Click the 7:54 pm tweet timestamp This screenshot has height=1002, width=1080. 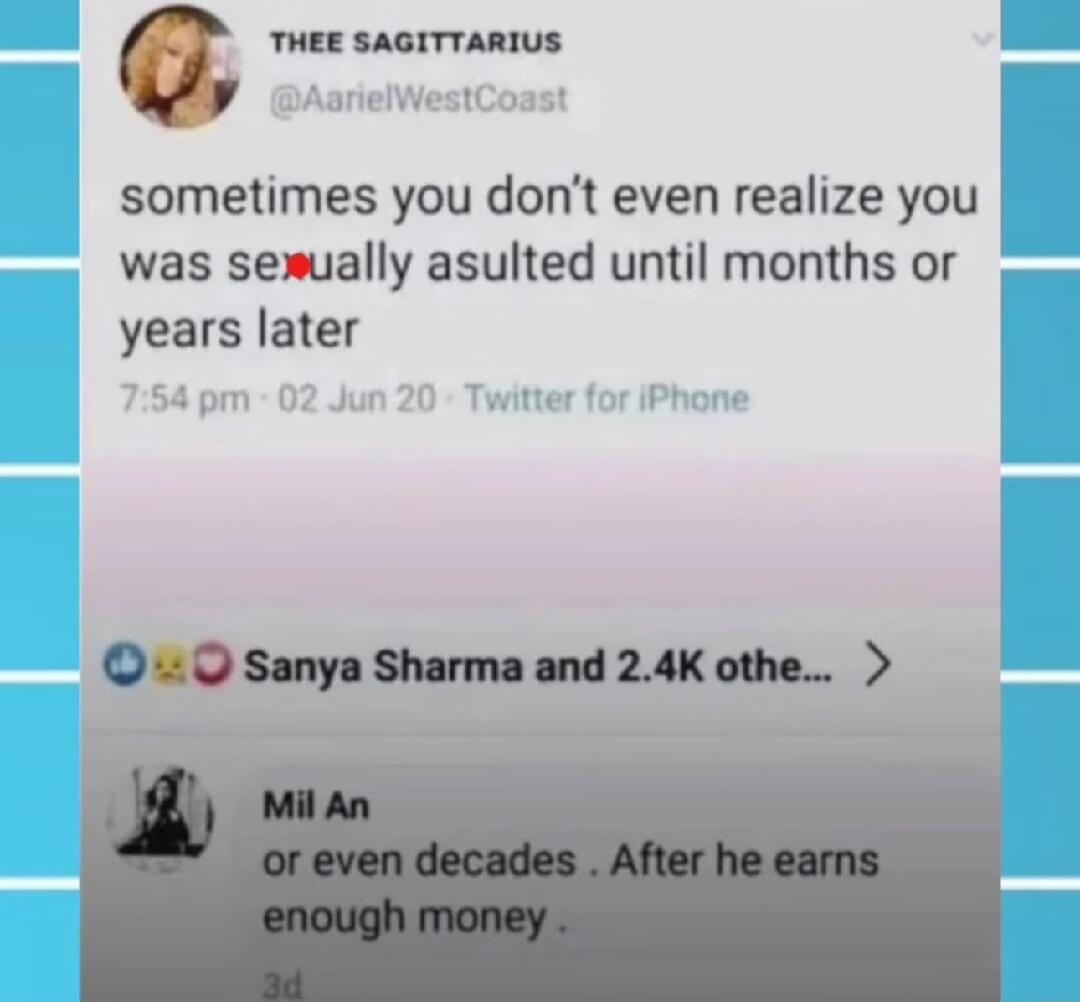tap(185, 399)
